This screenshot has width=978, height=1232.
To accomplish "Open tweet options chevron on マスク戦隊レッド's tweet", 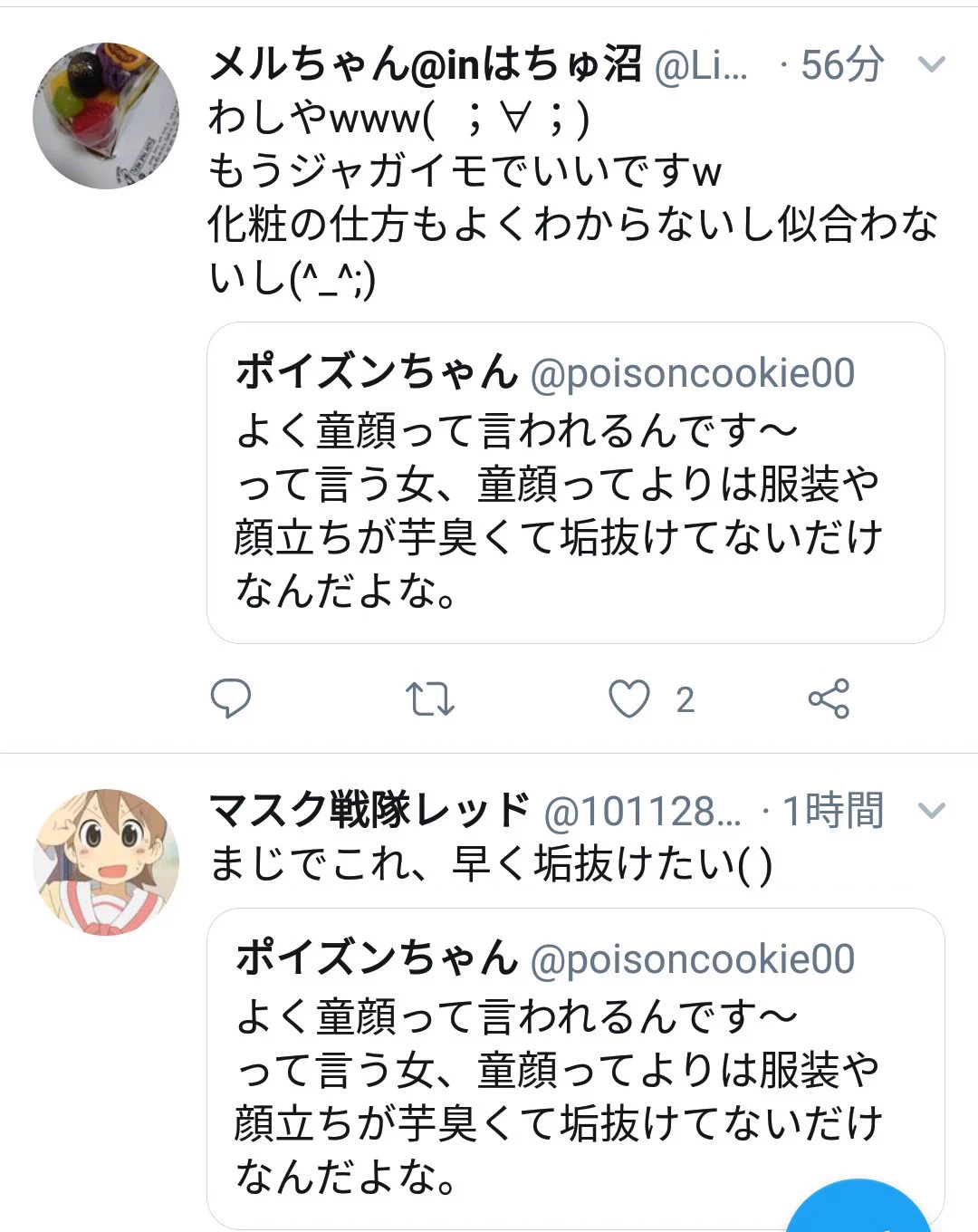I will (x=931, y=810).
